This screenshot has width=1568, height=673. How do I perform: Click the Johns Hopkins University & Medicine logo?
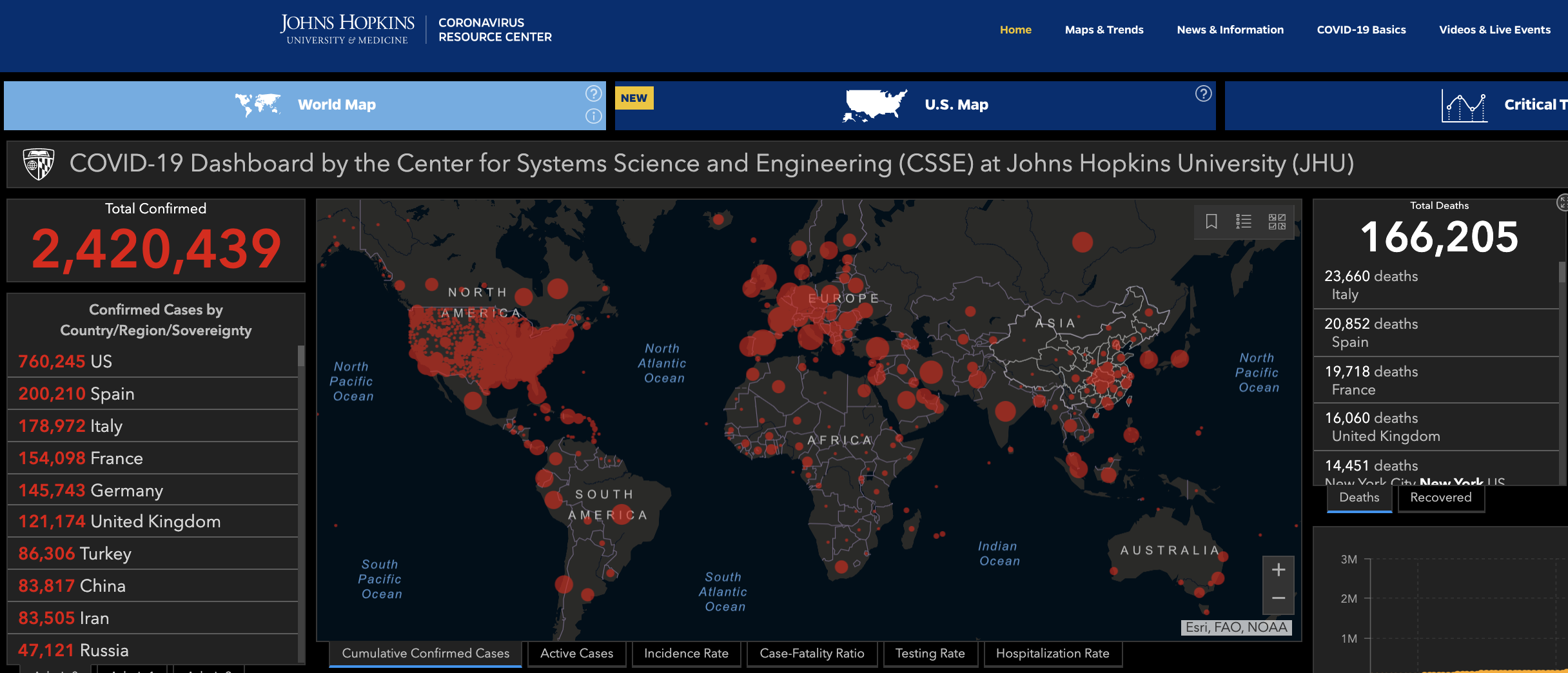(347, 30)
